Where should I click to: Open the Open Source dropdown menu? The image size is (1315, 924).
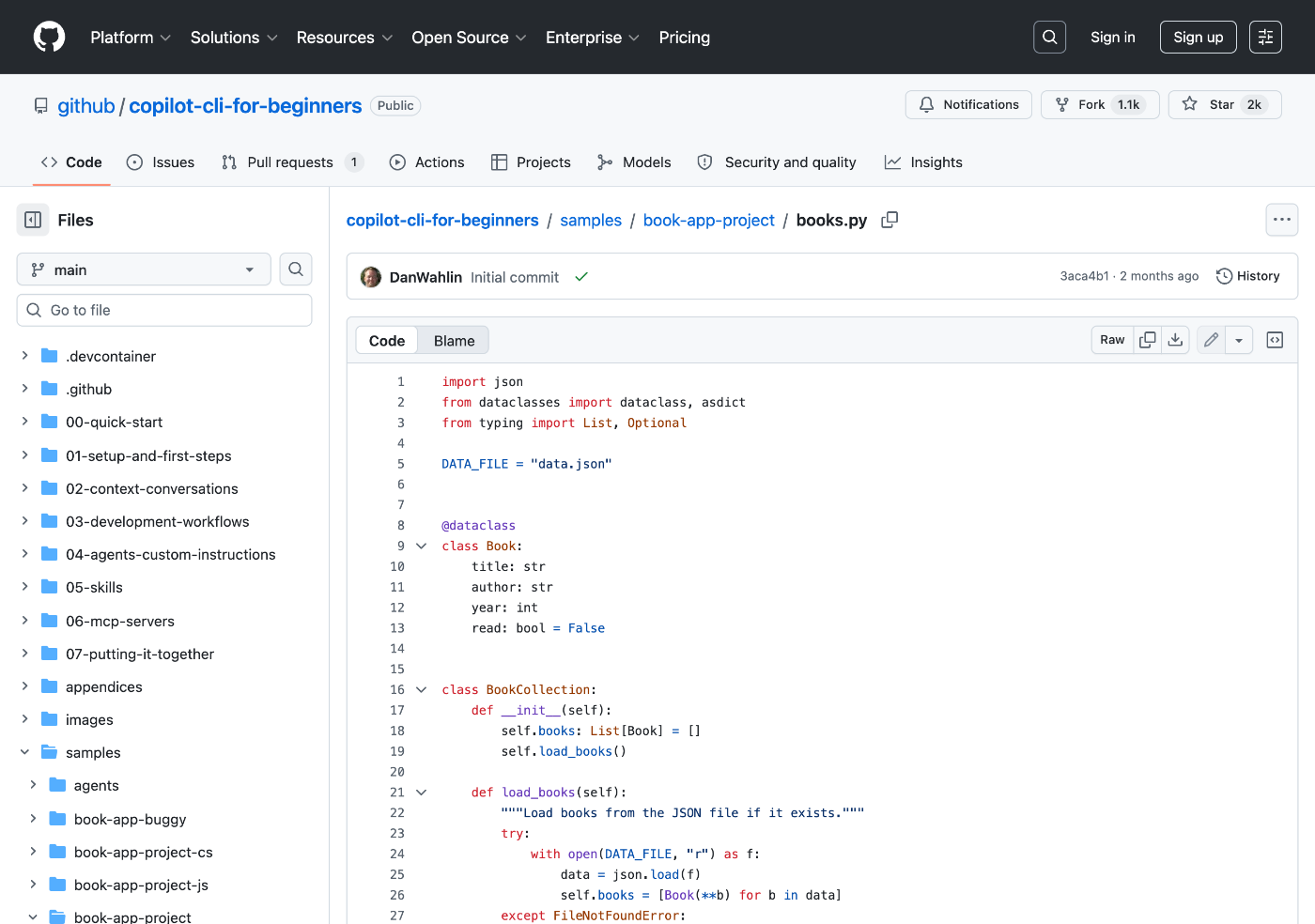point(469,38)
